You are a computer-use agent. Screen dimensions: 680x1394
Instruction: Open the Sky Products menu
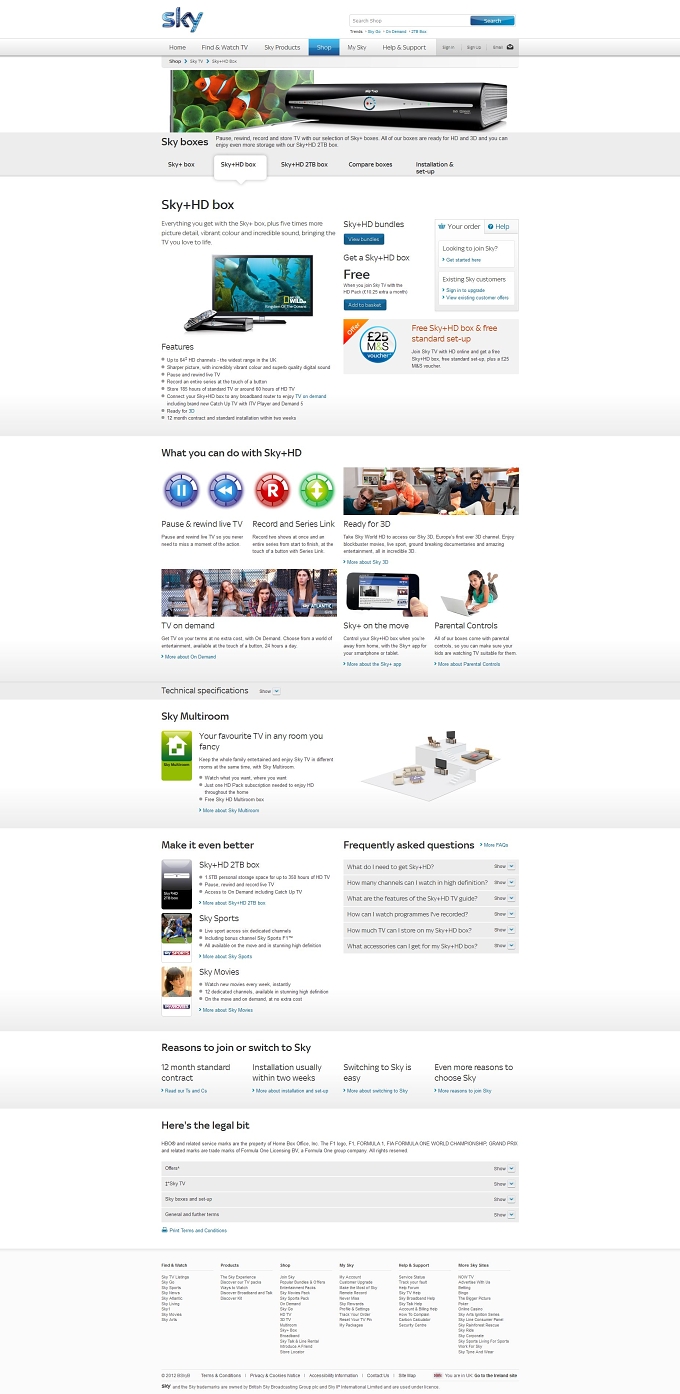[x=282, y=47]
